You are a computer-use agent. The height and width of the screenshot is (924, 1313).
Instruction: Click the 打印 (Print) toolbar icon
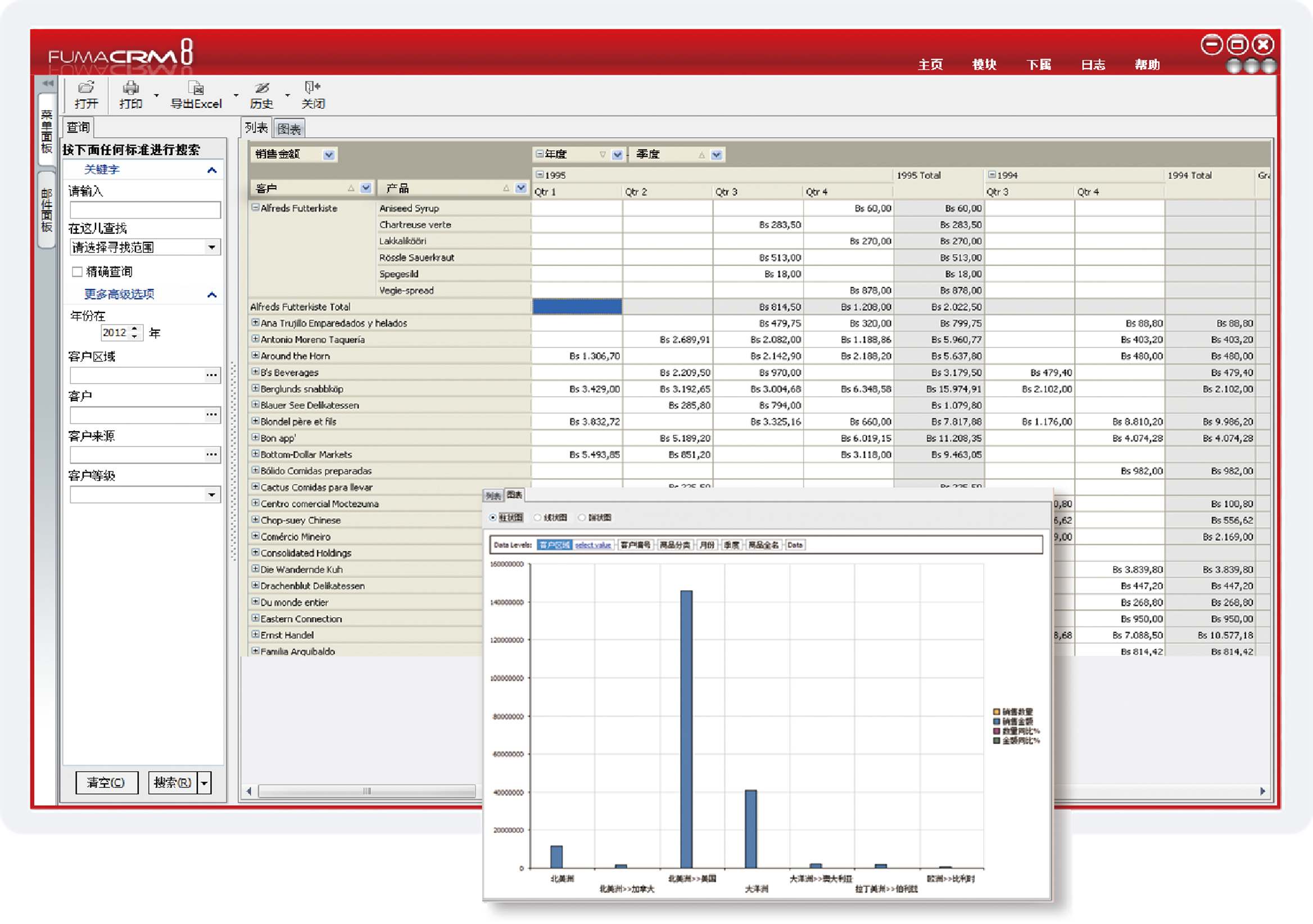point(130,88)
